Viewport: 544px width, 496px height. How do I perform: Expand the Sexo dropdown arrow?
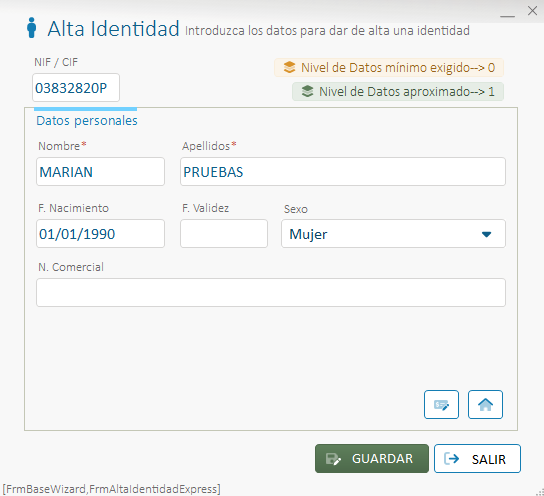pos(486,234)
